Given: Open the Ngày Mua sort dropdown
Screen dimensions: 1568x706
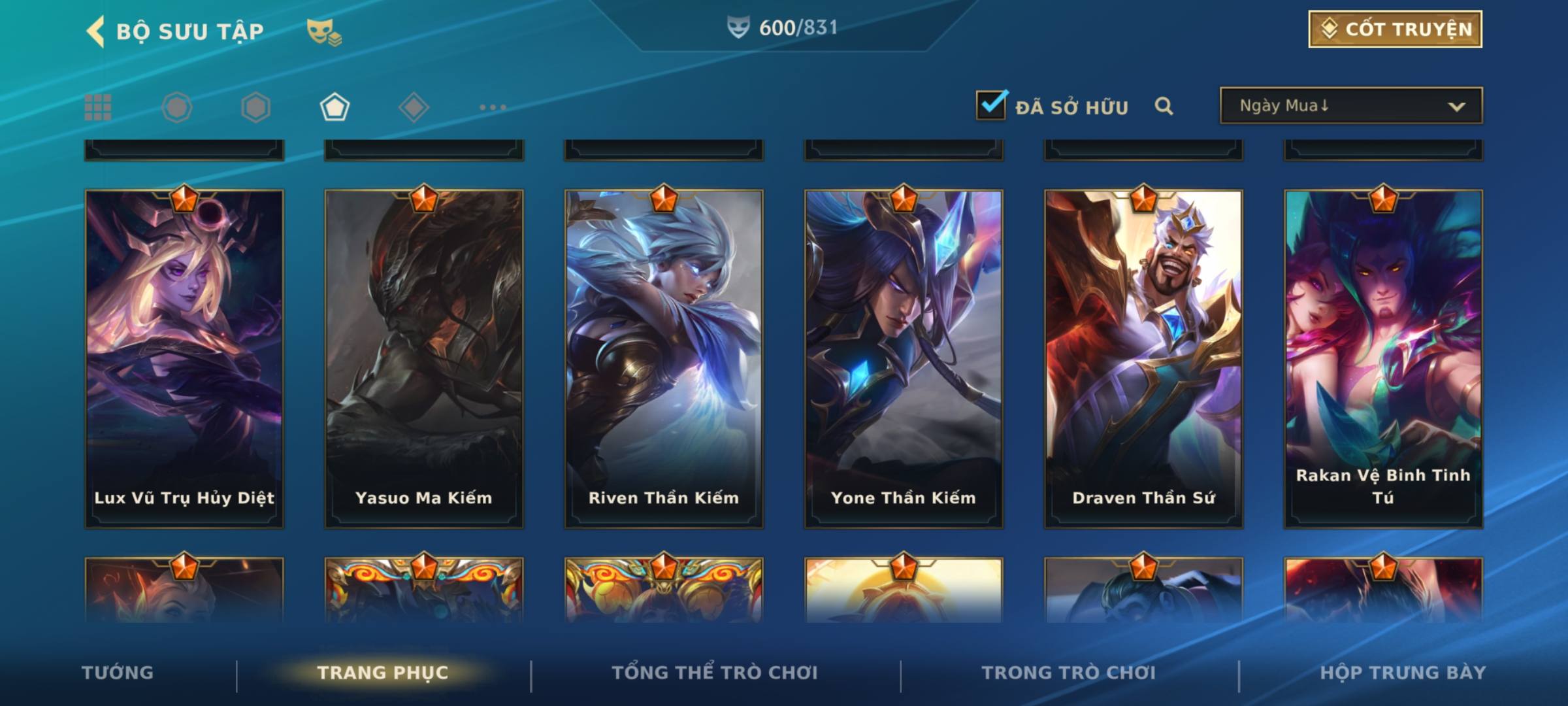Looking at the screenshot, I should tap(1351, 105).
